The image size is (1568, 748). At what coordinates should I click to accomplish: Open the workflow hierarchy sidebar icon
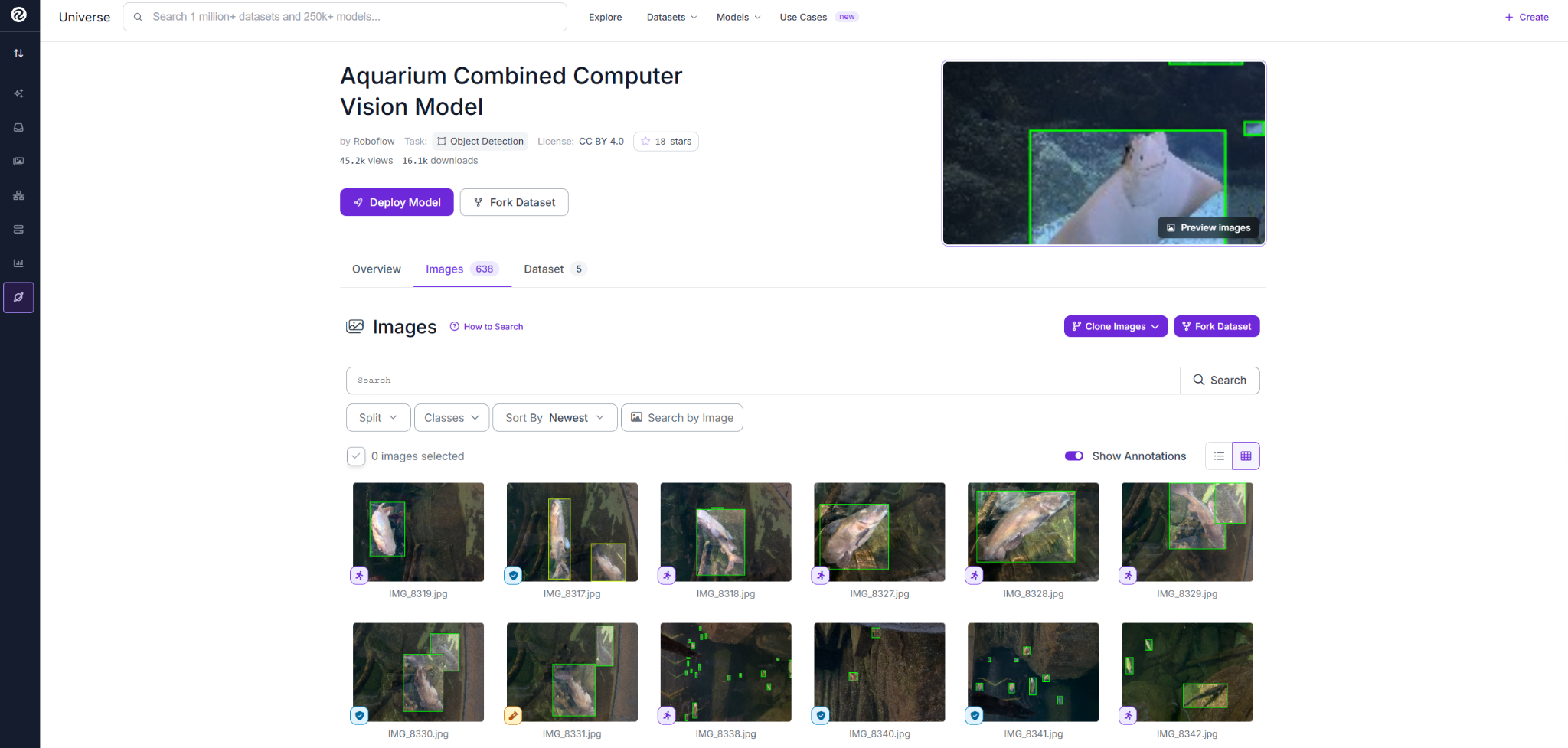click(18, 195)
